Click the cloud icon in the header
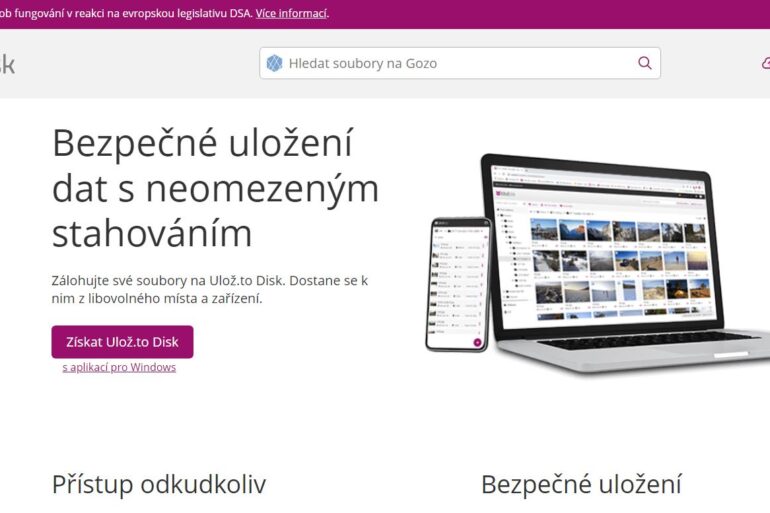The width and height of the screenshot is (770, 513). pos(765,63)
